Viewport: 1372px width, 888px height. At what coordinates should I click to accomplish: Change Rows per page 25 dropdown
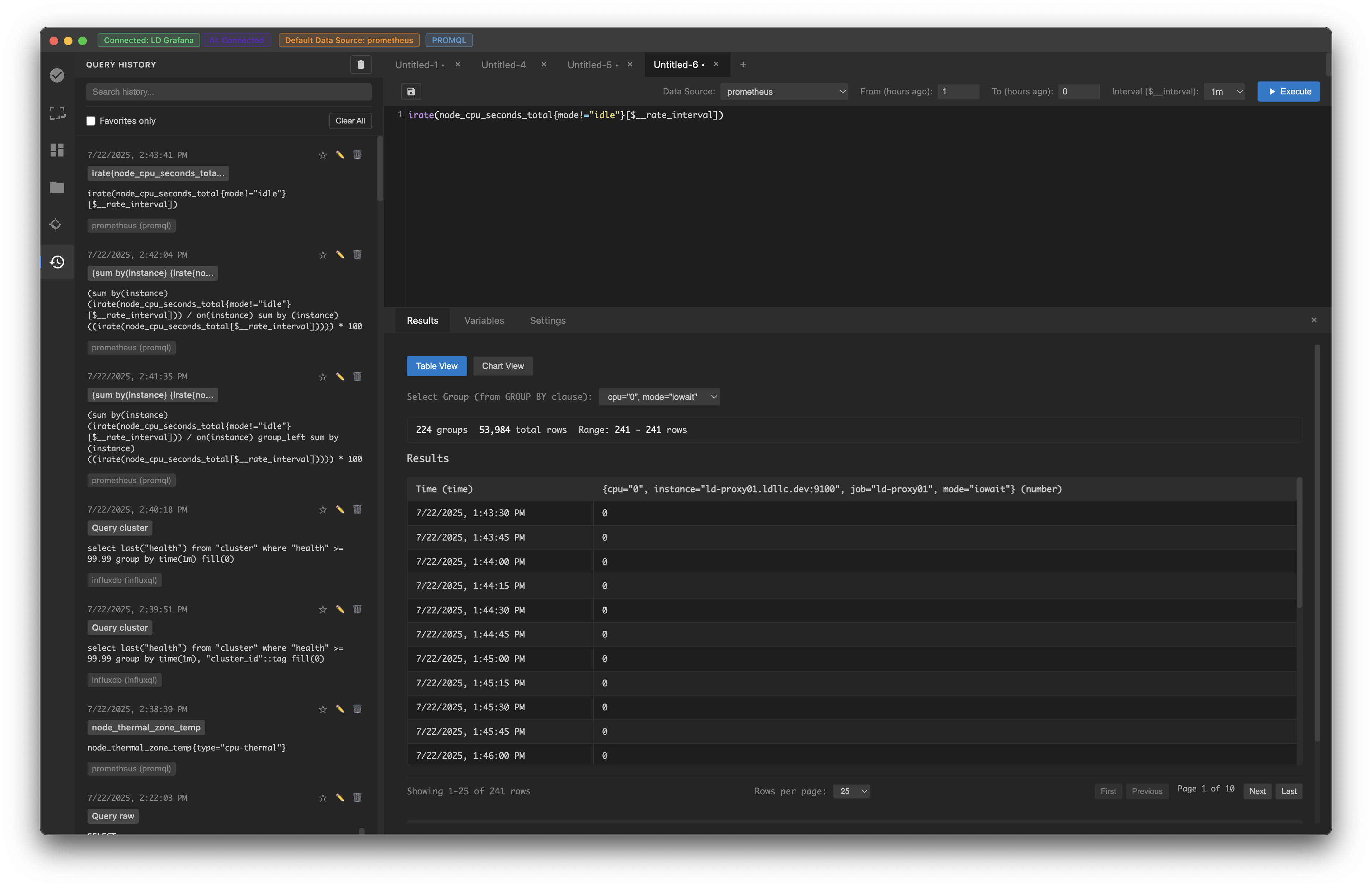point(851,791)
